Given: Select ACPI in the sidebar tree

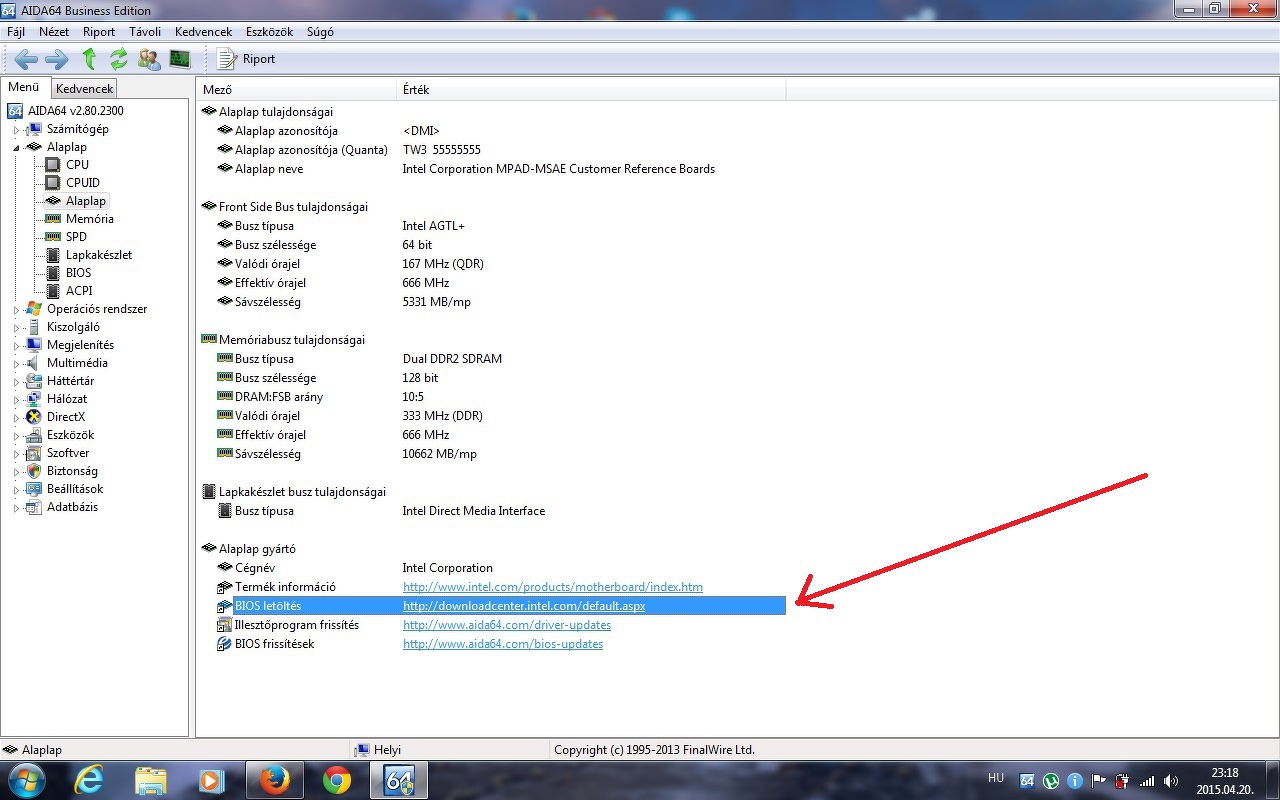Looking at the screenshot, I should pyautogui.click(x=79, y=291).
